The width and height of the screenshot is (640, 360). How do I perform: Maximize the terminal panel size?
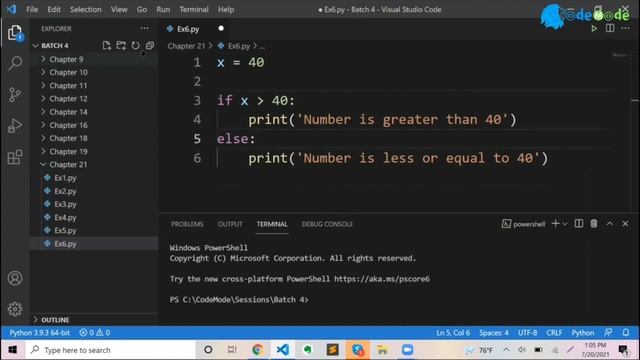click(609, 224)
